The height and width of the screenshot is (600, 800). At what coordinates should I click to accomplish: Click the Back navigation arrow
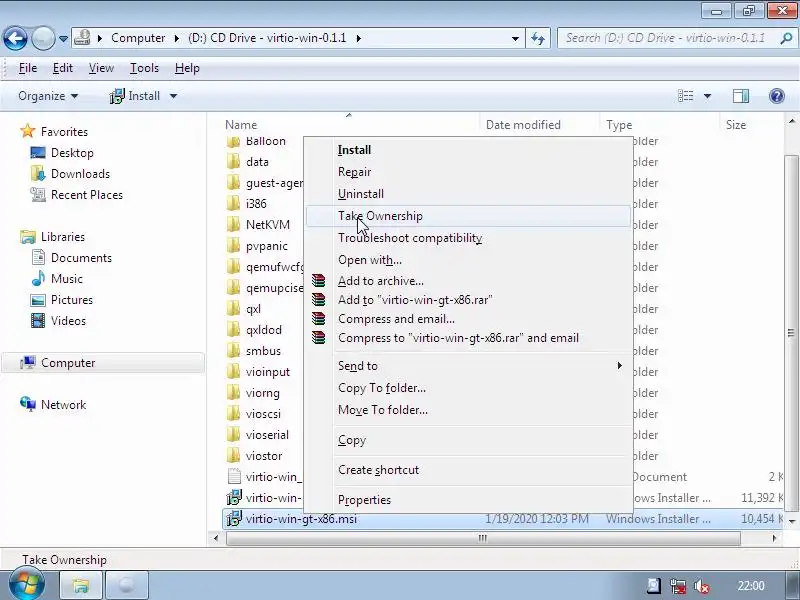pyautogui.click(x=15, y=38)
